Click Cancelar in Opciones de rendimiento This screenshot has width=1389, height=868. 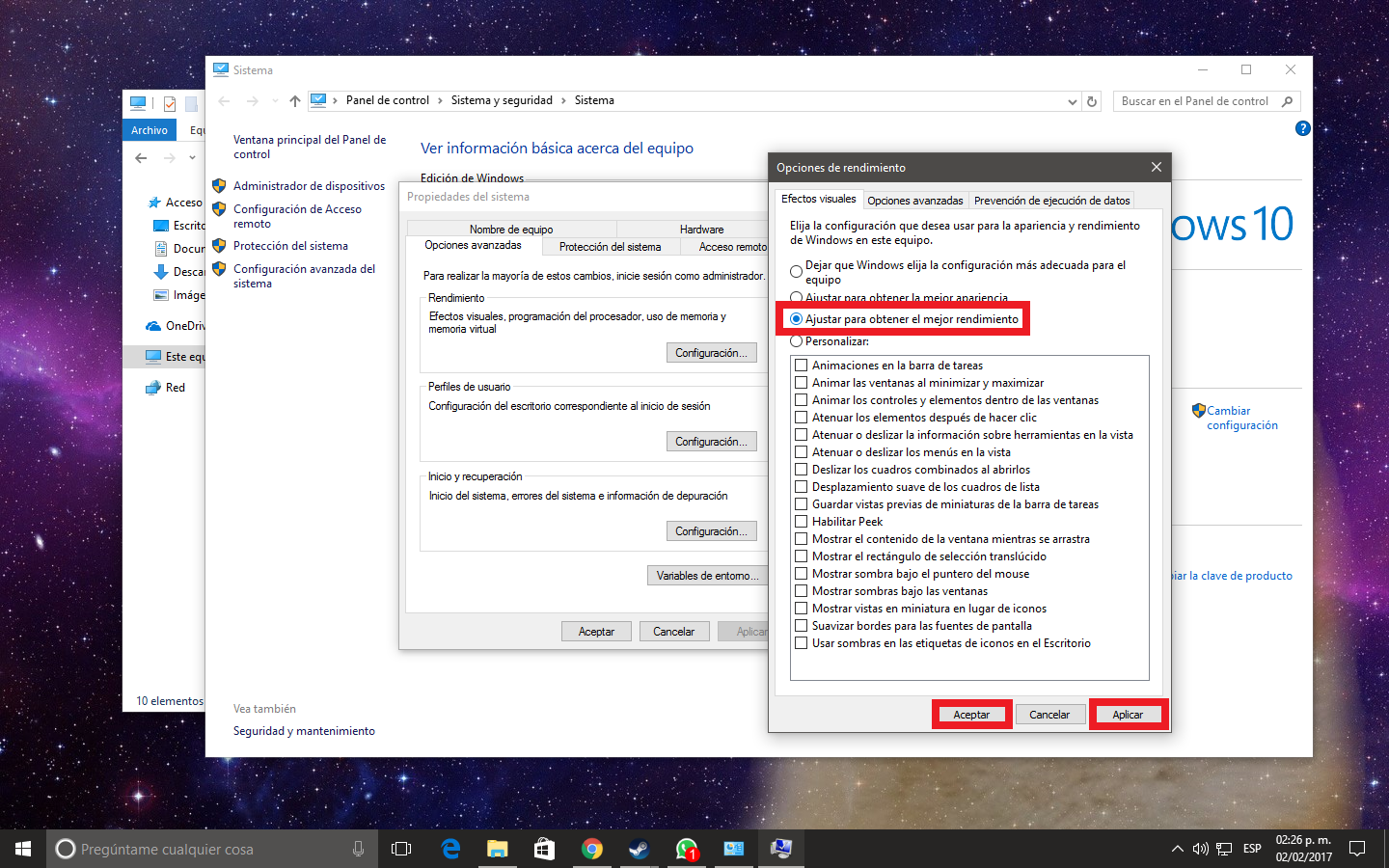1049,715
